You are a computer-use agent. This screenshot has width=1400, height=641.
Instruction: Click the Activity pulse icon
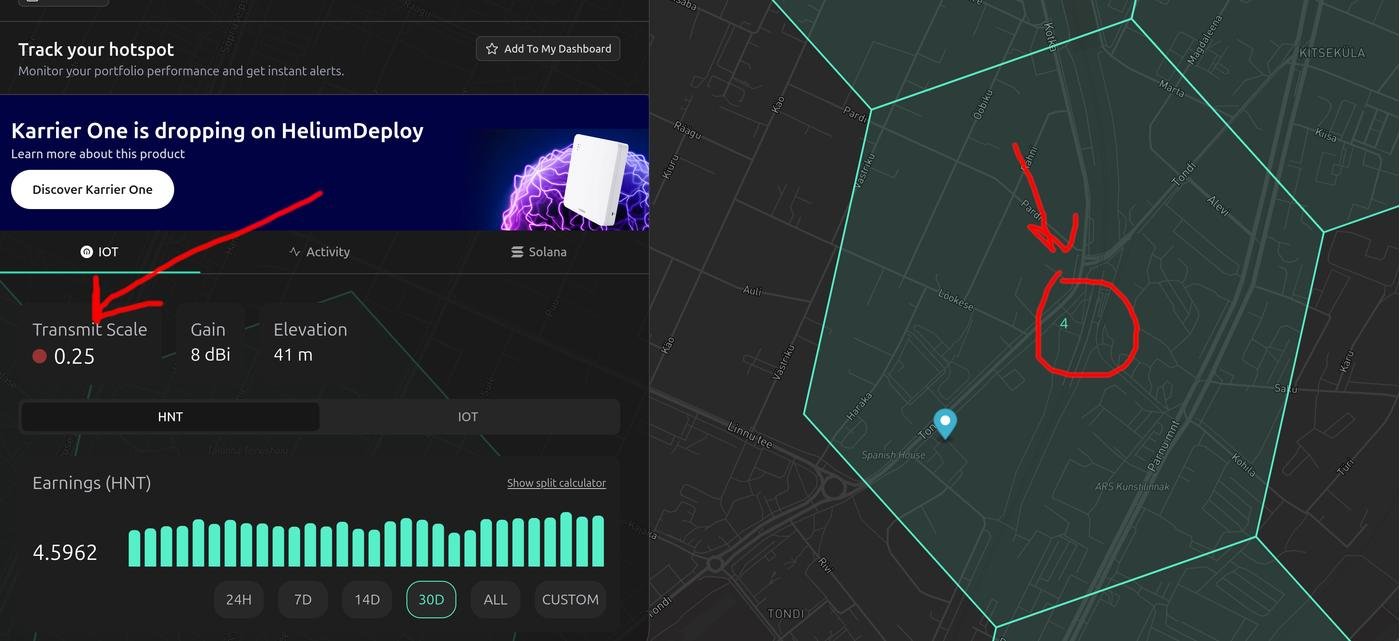tap(295, 252)
